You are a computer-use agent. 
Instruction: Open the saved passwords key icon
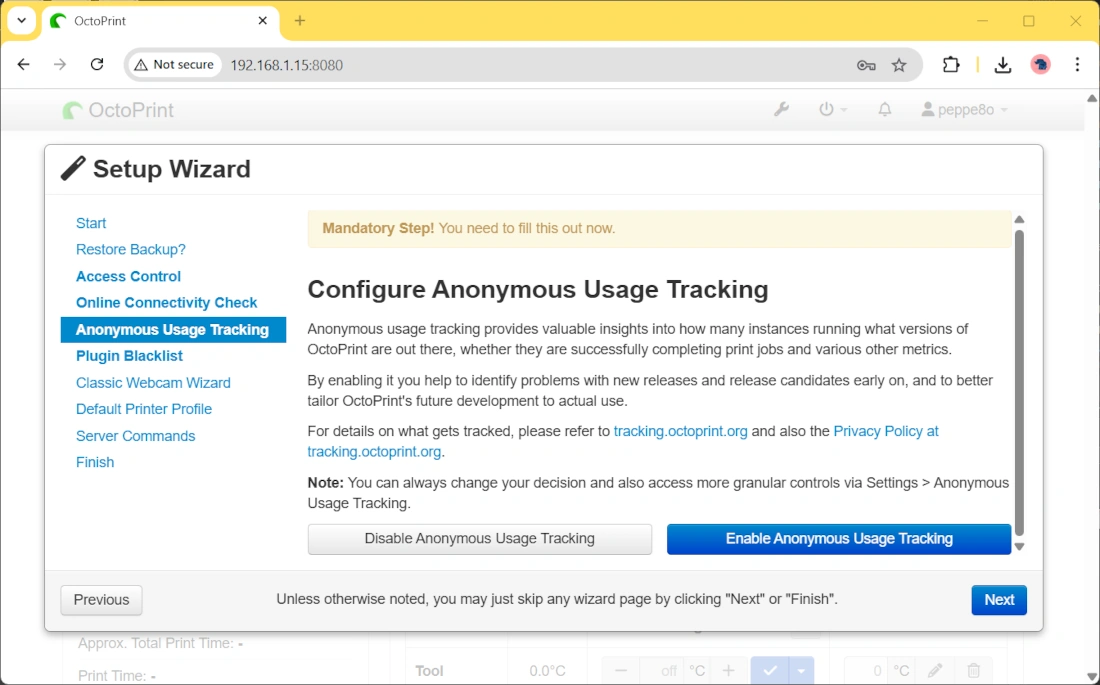click(x=866, y=65)
